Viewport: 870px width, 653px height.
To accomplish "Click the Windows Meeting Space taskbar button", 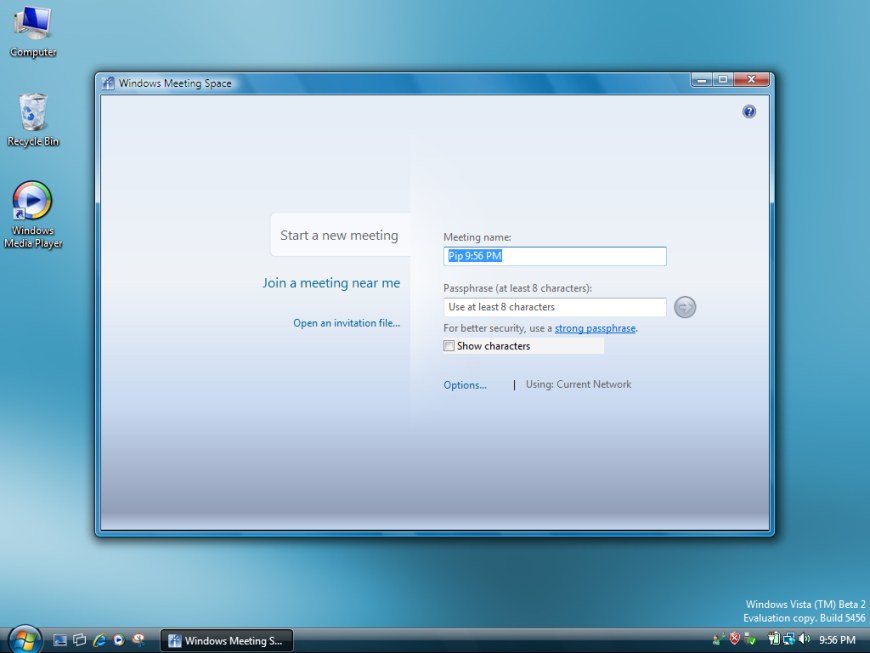I will 226,641.
